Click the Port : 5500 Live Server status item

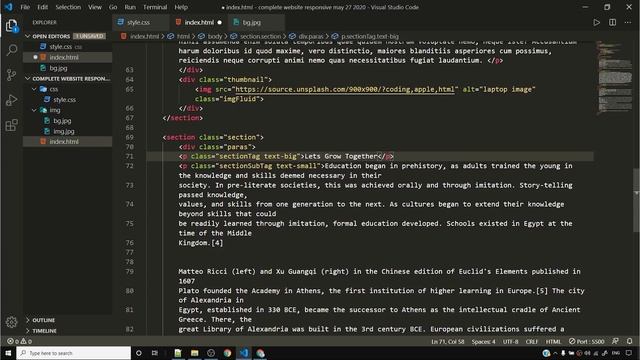click(586, 341)
